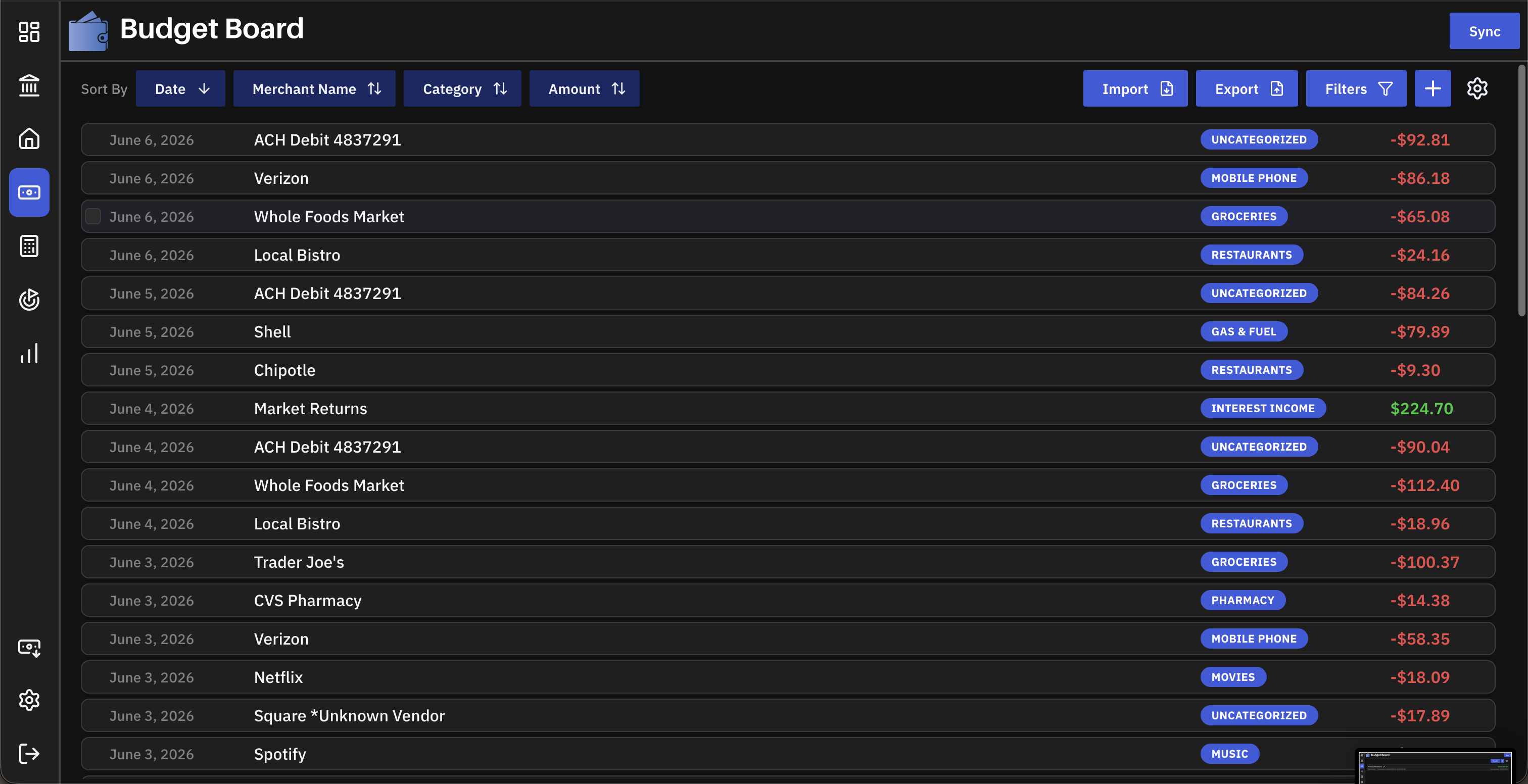The height and width of the screenshot is (784, 1528).
Task: Open sidebar Settings gear icon
Action: point(29,700)
